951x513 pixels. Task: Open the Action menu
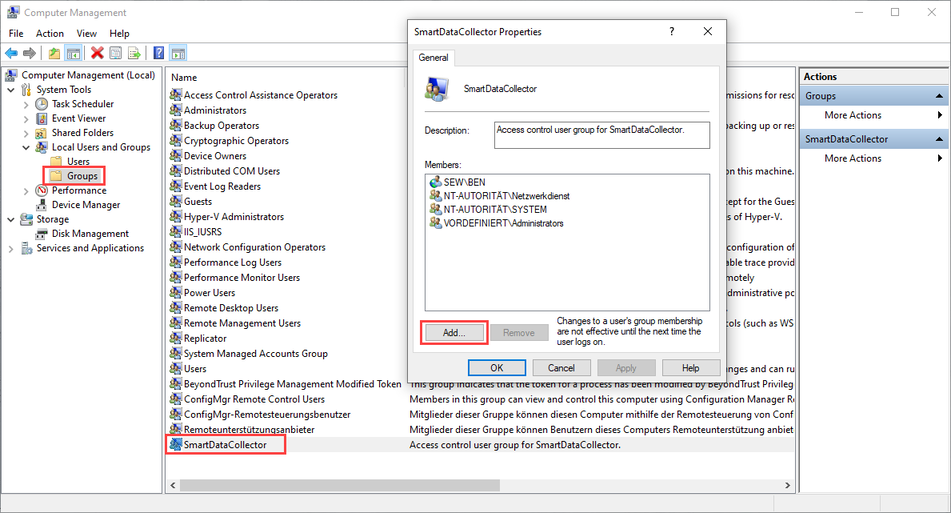tap(50, 33)
